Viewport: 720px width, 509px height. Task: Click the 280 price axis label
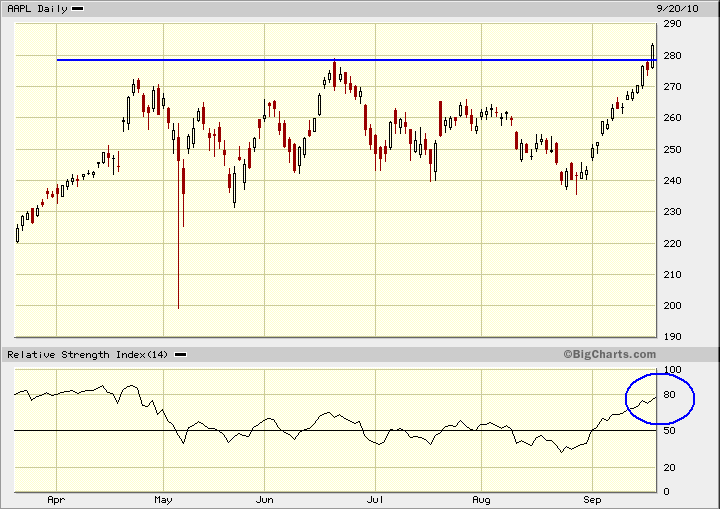(672, 56)
